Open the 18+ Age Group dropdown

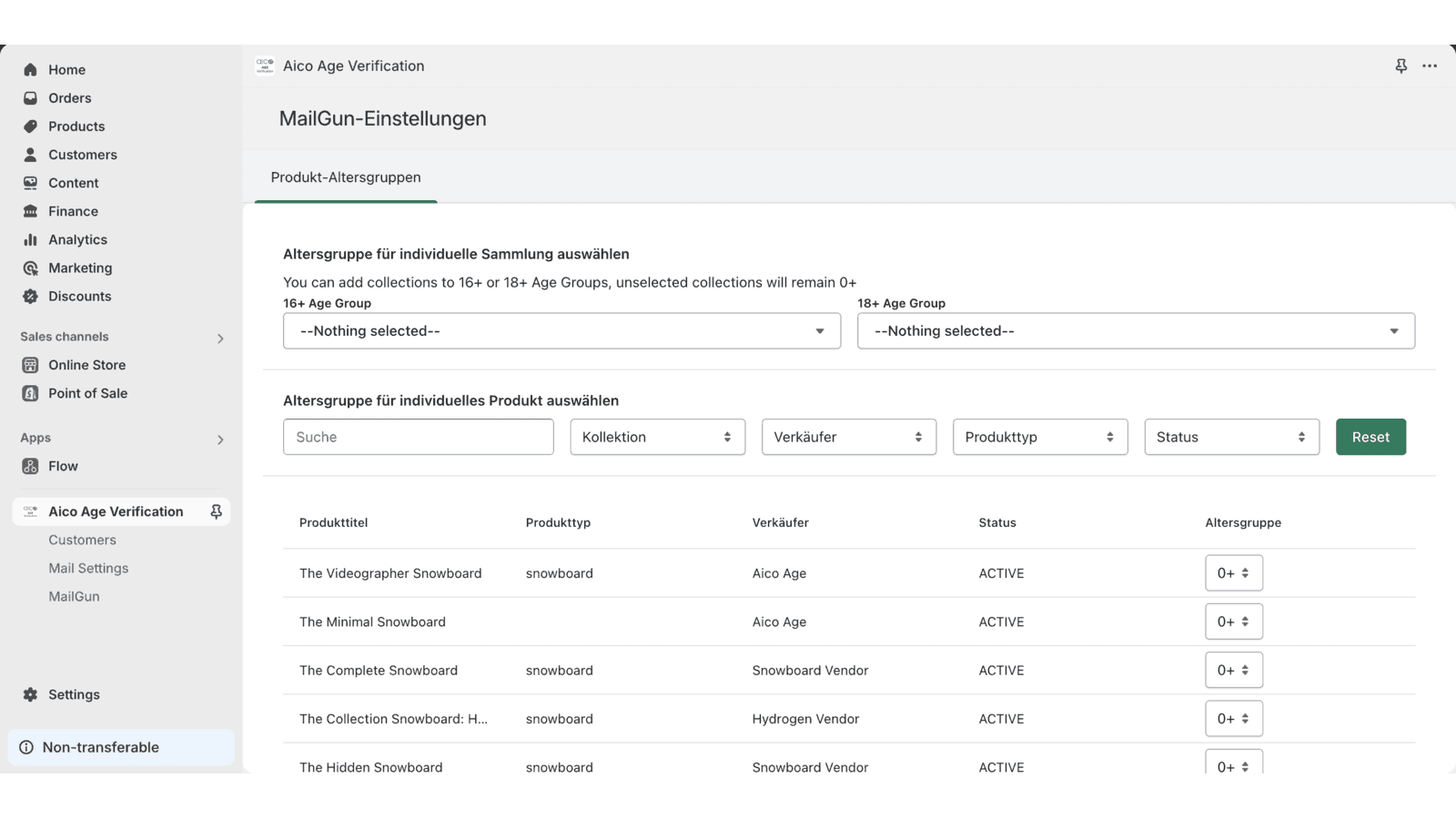1135,331
